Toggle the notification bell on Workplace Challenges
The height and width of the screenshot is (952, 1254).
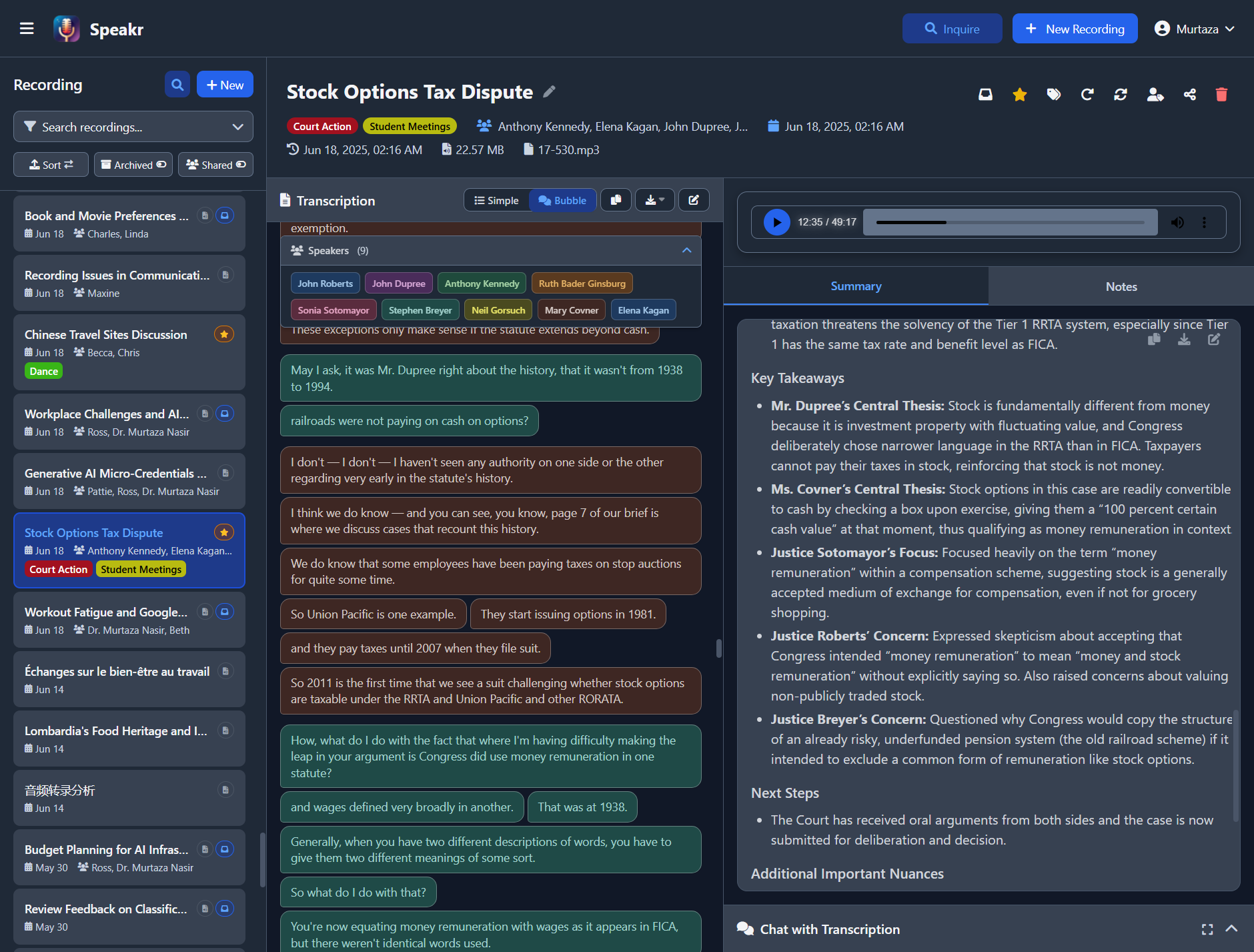[x=225, y=414]
